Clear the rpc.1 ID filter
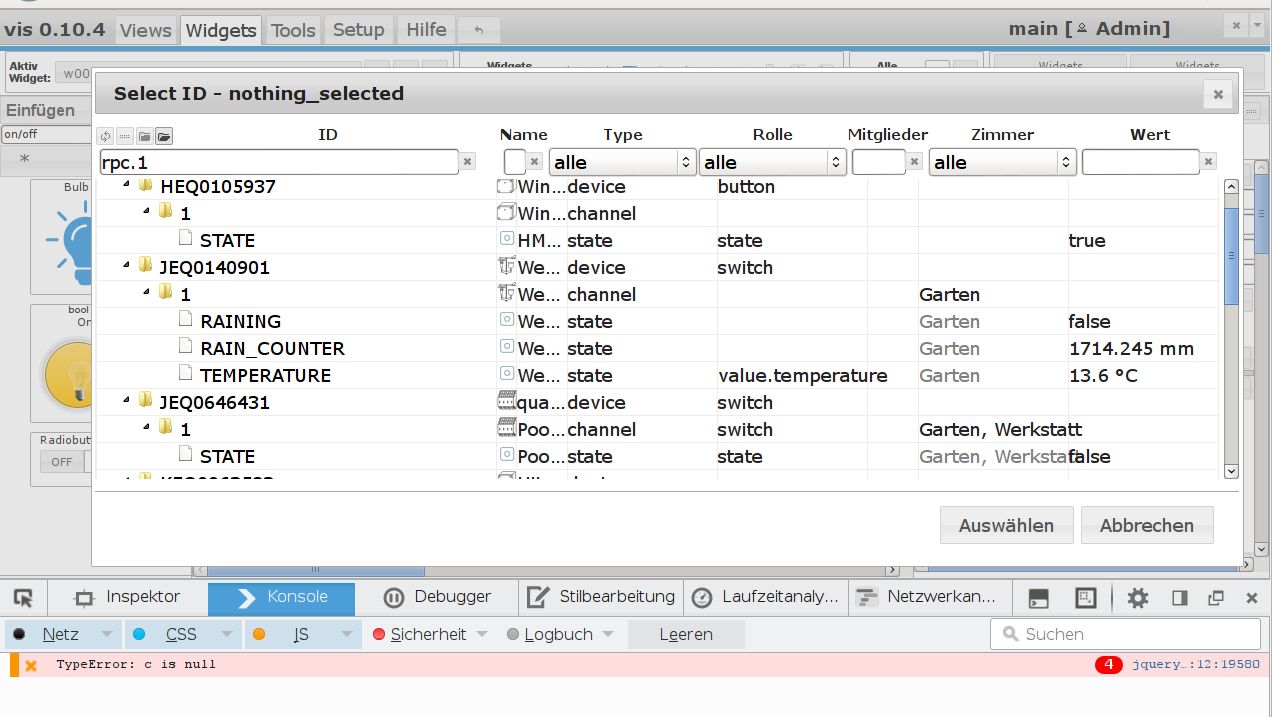This screenshot has height=717, width=1272. tap(468, 162)
